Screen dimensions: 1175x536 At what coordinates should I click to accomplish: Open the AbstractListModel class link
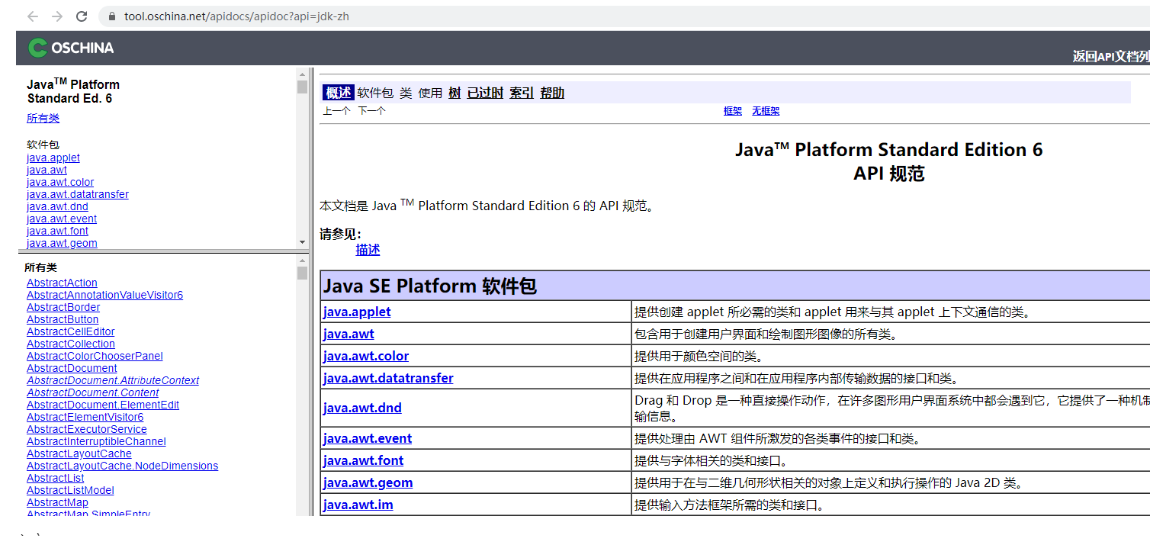tap(70, 490)
